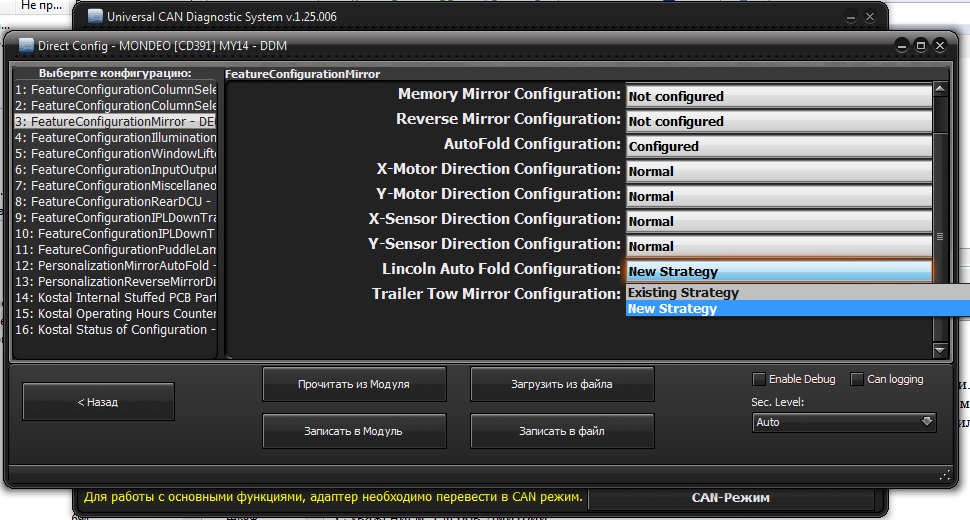This screenshot has width=970, height=520.
Task: Enable the Enable Debug checkbox
Action: point(759,379)
